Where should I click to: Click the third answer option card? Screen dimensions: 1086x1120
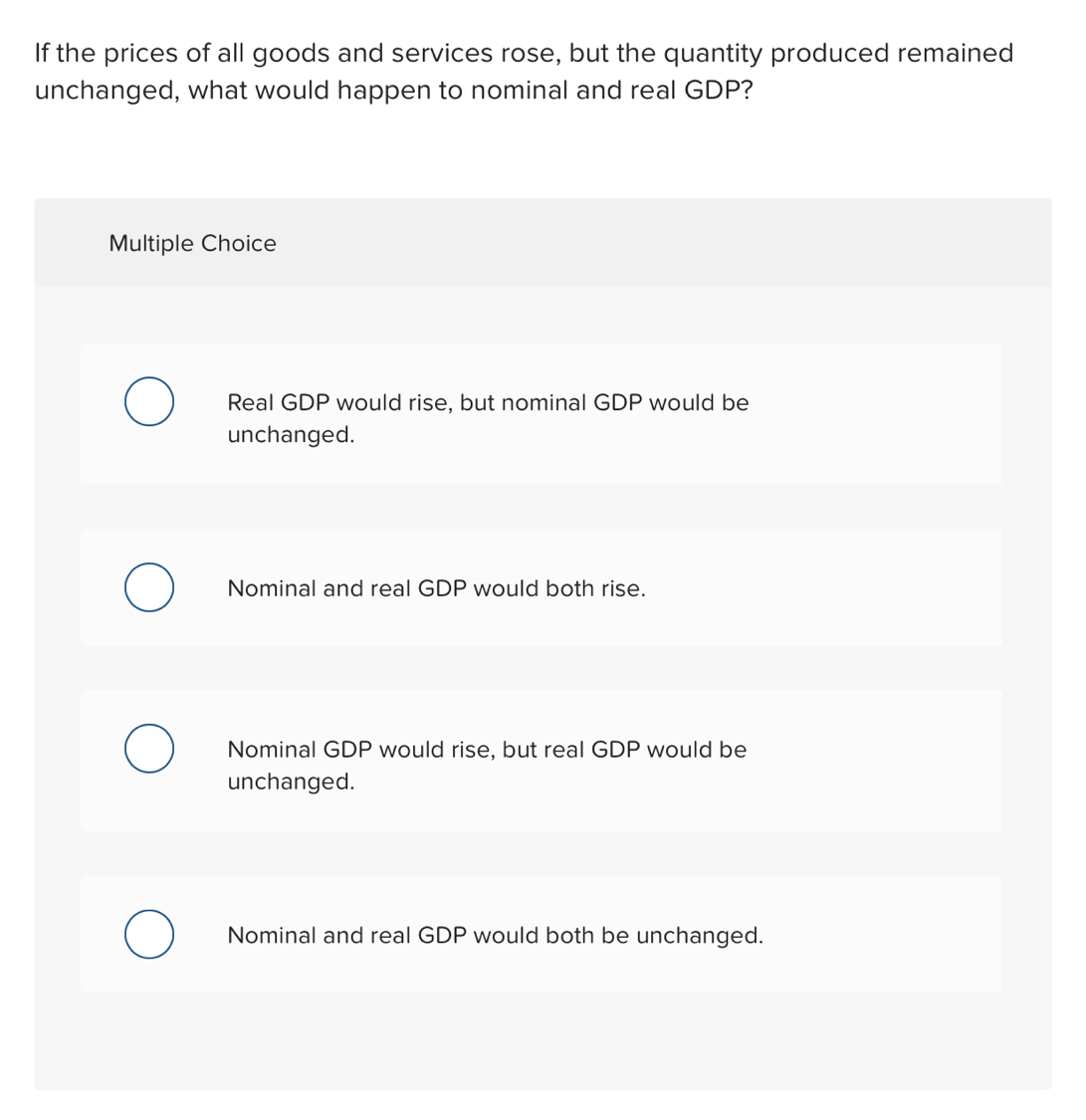541,760
